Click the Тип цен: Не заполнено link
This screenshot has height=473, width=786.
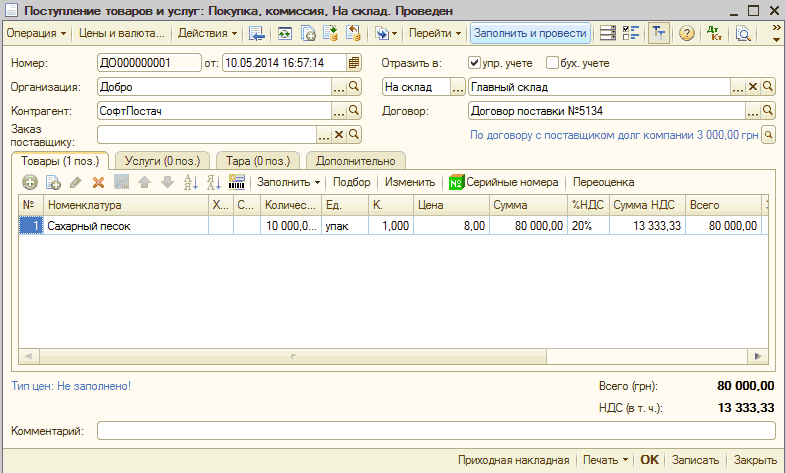pyautogui.click(x=71, y=386)
